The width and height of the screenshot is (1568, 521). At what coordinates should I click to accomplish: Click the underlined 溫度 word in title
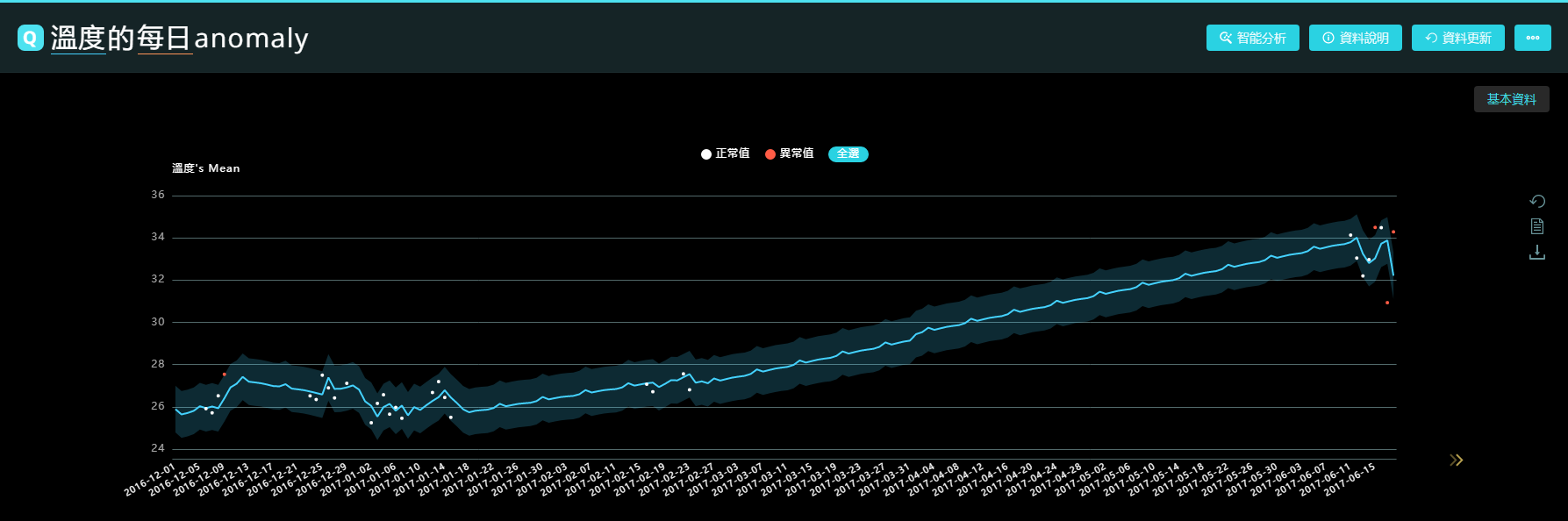78,38
